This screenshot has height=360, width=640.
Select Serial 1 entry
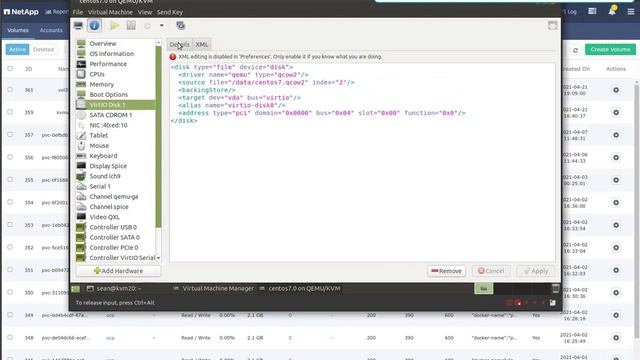coord(115,187)
